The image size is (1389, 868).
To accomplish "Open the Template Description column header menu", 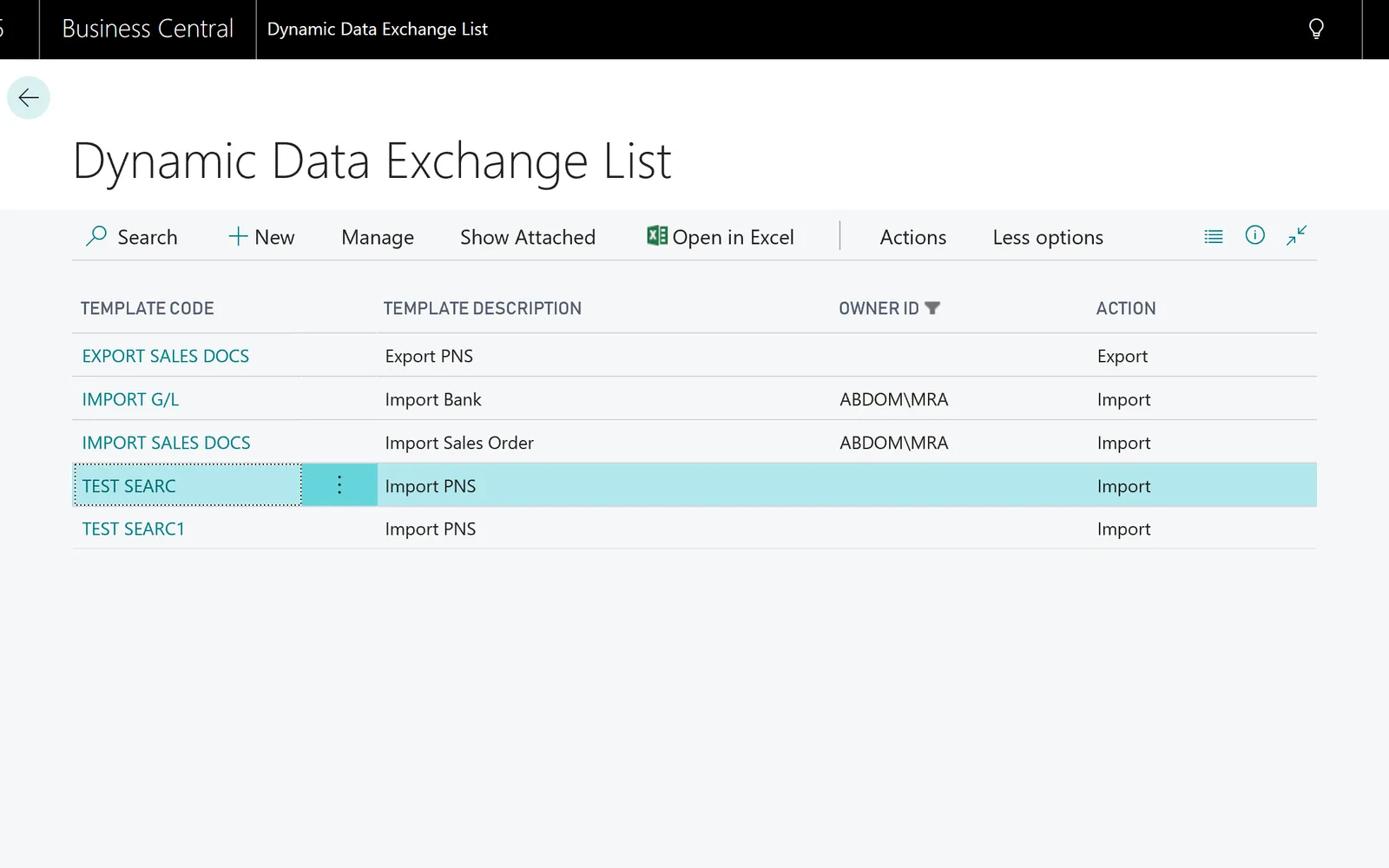I will 483,308.
